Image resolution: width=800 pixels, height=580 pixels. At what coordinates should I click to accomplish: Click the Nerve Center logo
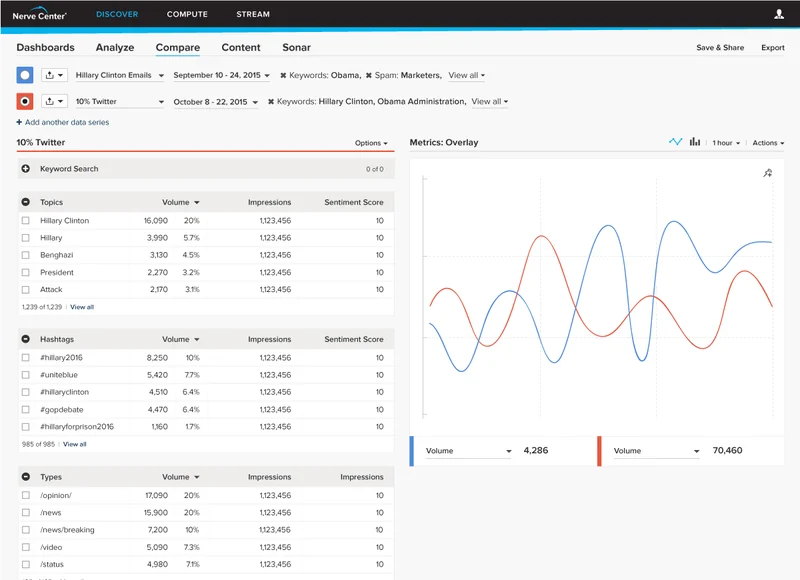coord(39,14)
